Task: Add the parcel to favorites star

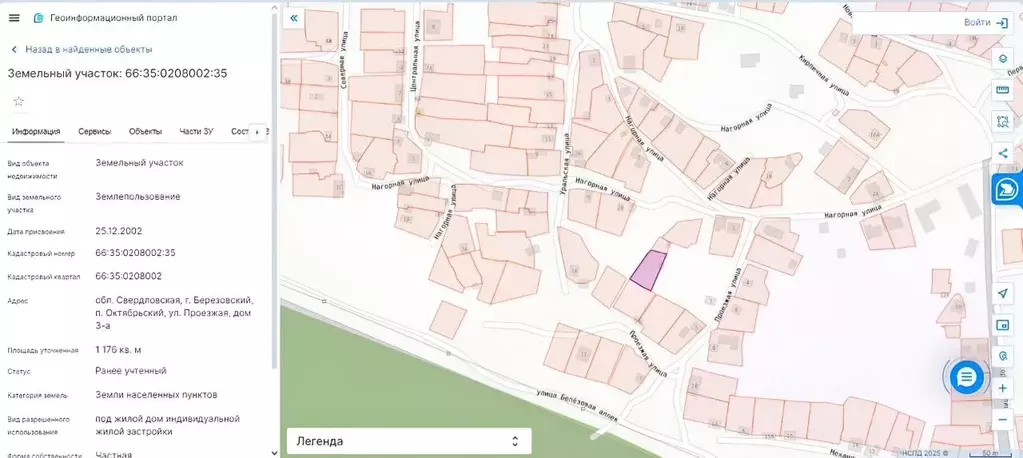Action: (x=18, y=101)
